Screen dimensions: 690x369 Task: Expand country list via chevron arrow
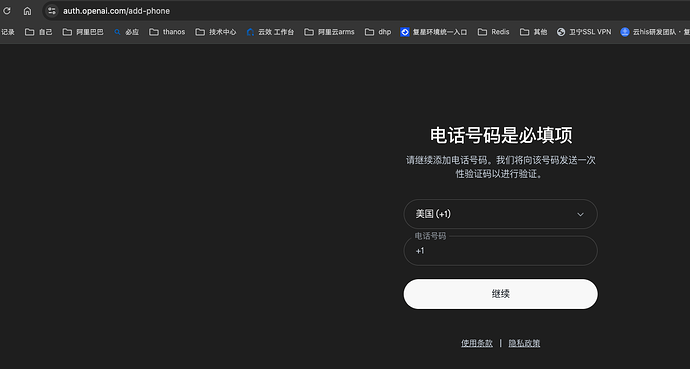[580, 215]
